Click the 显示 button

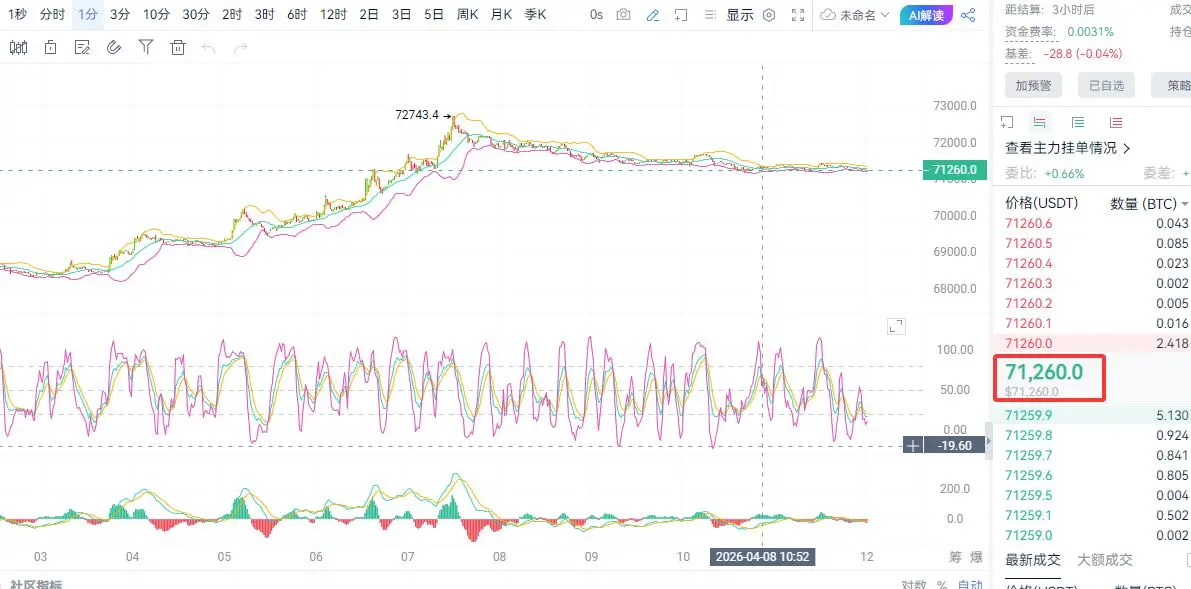[740, 14]
